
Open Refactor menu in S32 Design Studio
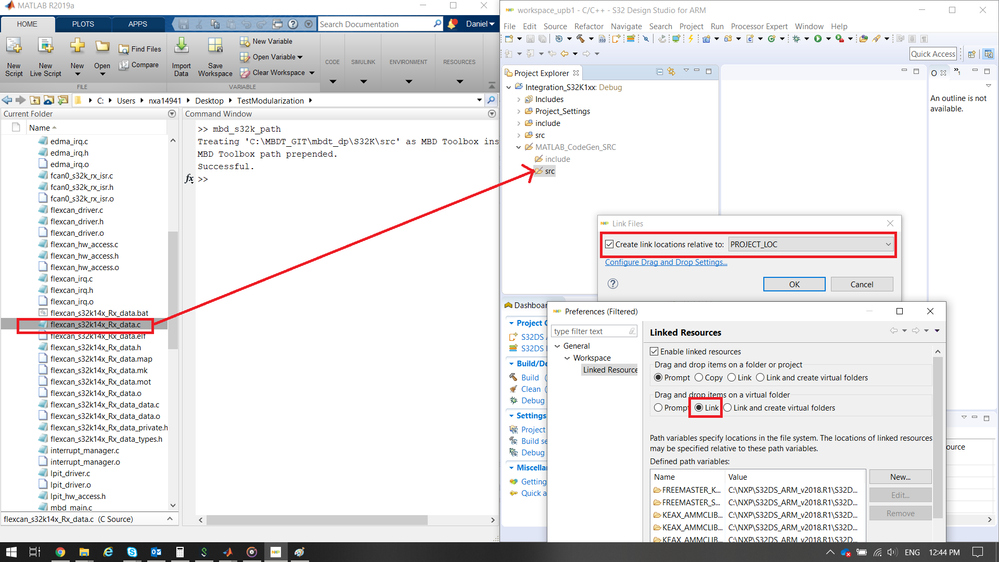589,26
